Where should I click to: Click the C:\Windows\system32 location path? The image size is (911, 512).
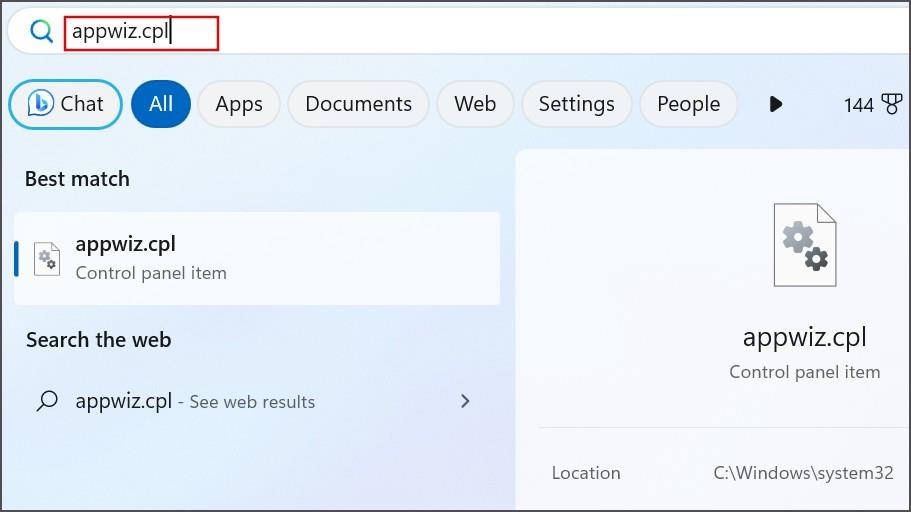pyautogui.click(x=804, y=473)
